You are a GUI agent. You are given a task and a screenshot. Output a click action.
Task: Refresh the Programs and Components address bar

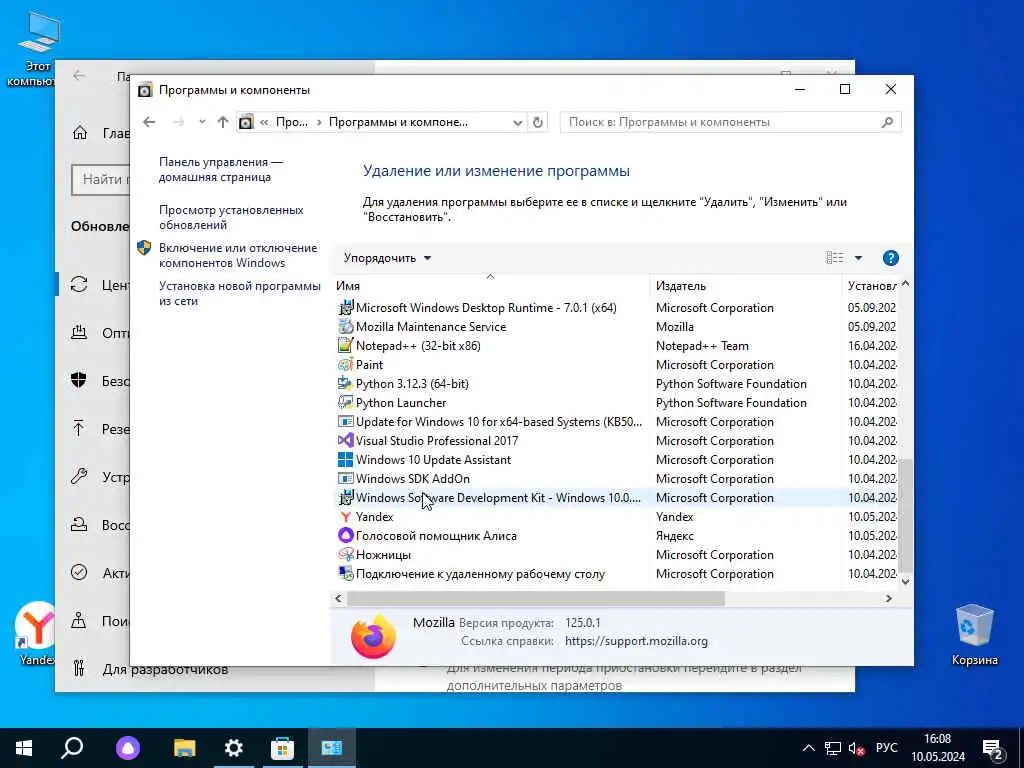click(x=537, y=122)
